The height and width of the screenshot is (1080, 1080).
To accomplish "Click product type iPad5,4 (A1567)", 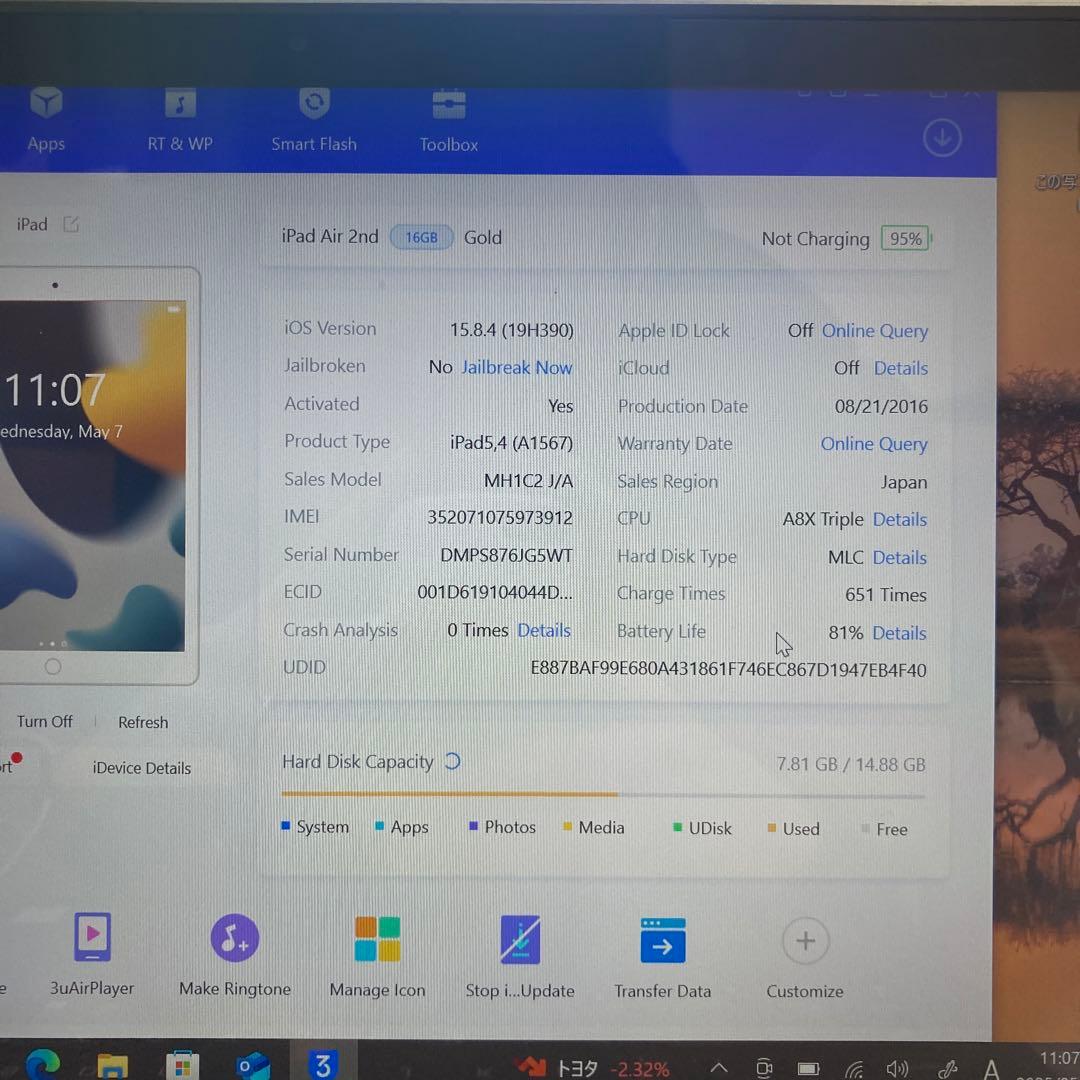I will coord(512,442).
